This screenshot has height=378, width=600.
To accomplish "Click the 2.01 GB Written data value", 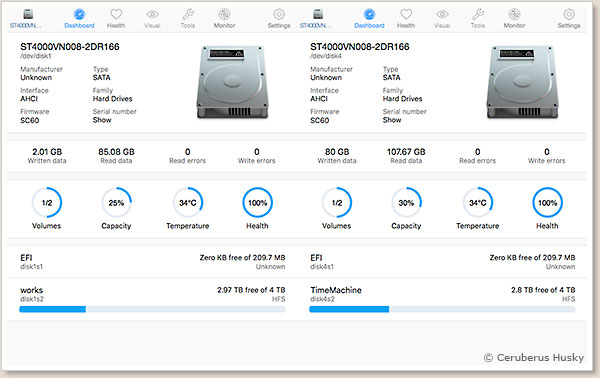I will (x=47, y=152).
